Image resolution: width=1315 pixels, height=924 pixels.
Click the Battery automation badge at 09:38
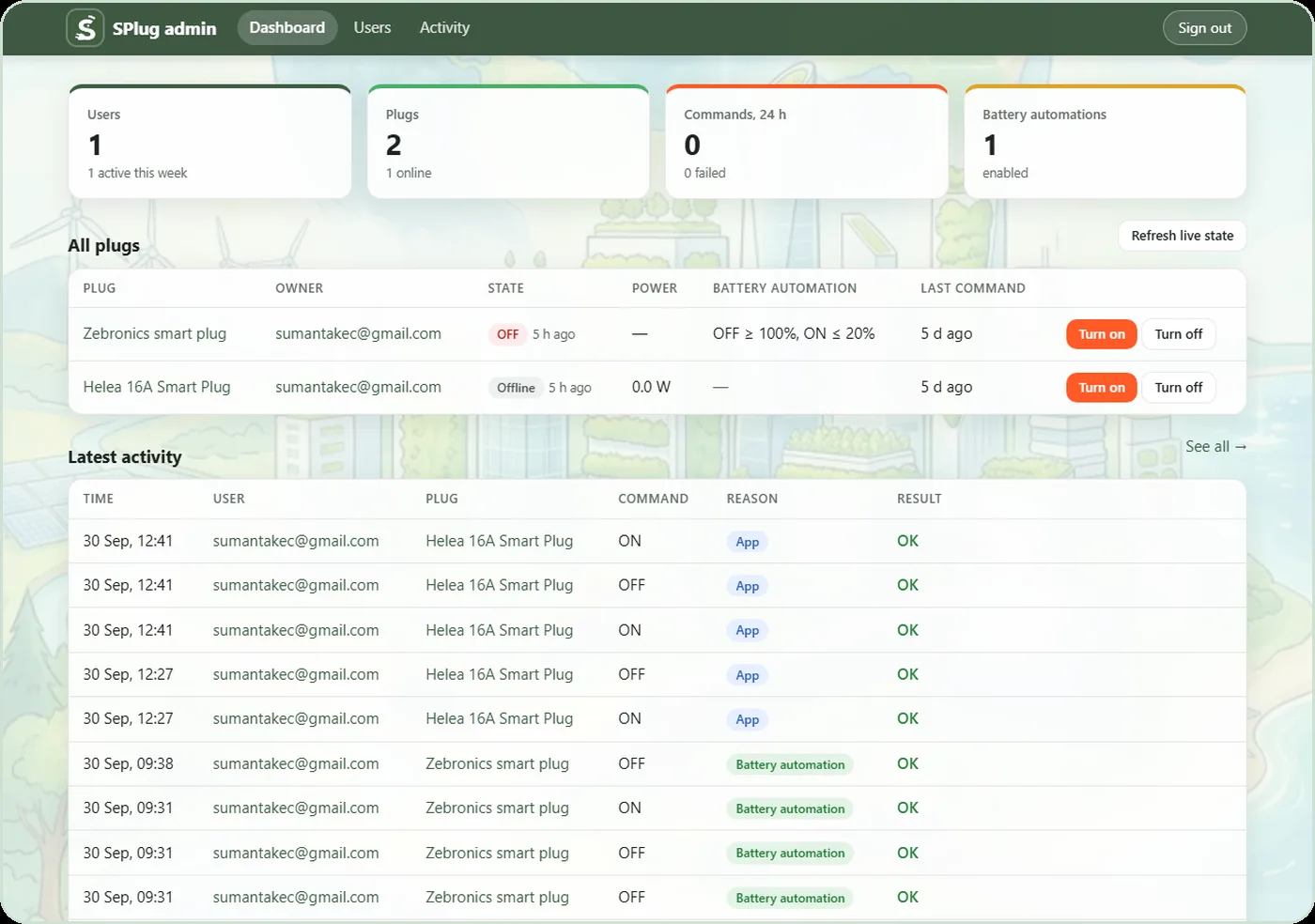pyautogui.click(x=790, y=764)
